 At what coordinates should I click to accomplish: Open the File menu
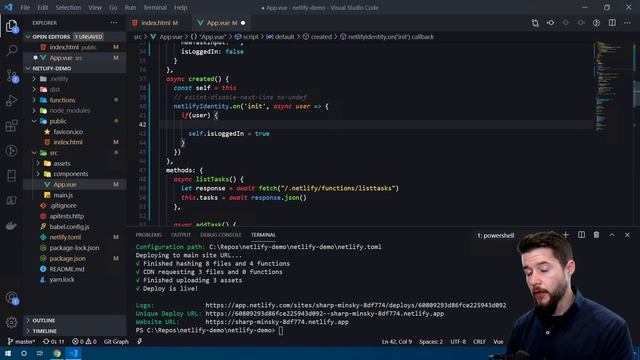pos(25,7)
